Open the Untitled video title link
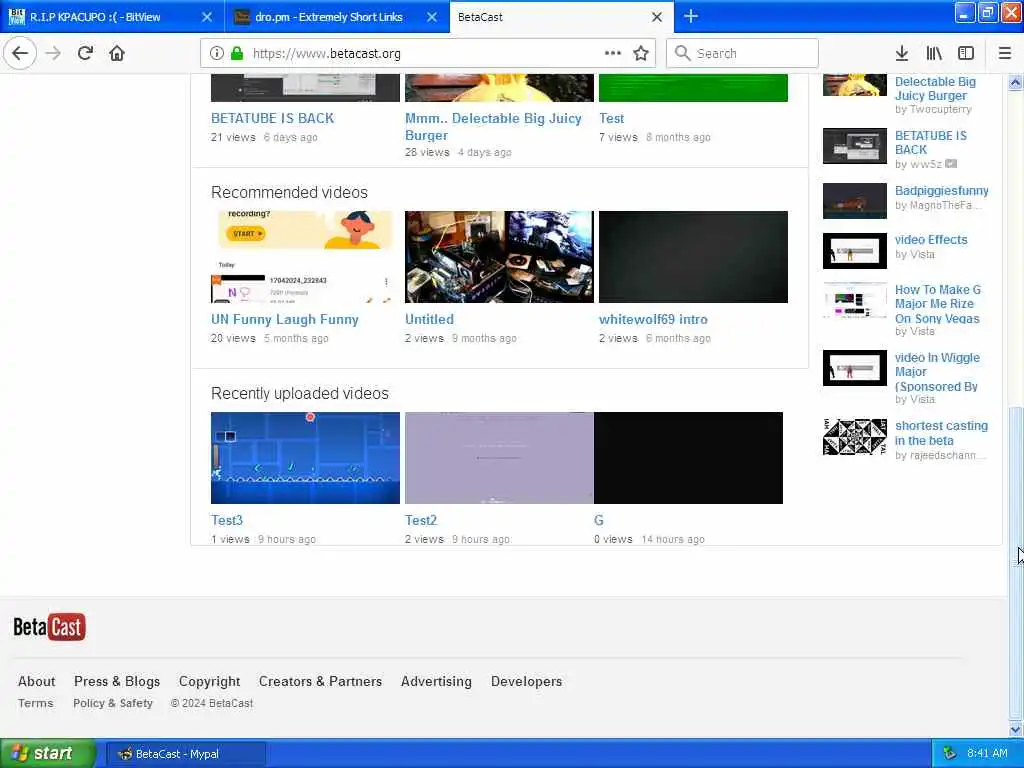The image size is (1024, 768). click(x=429, y=319)
